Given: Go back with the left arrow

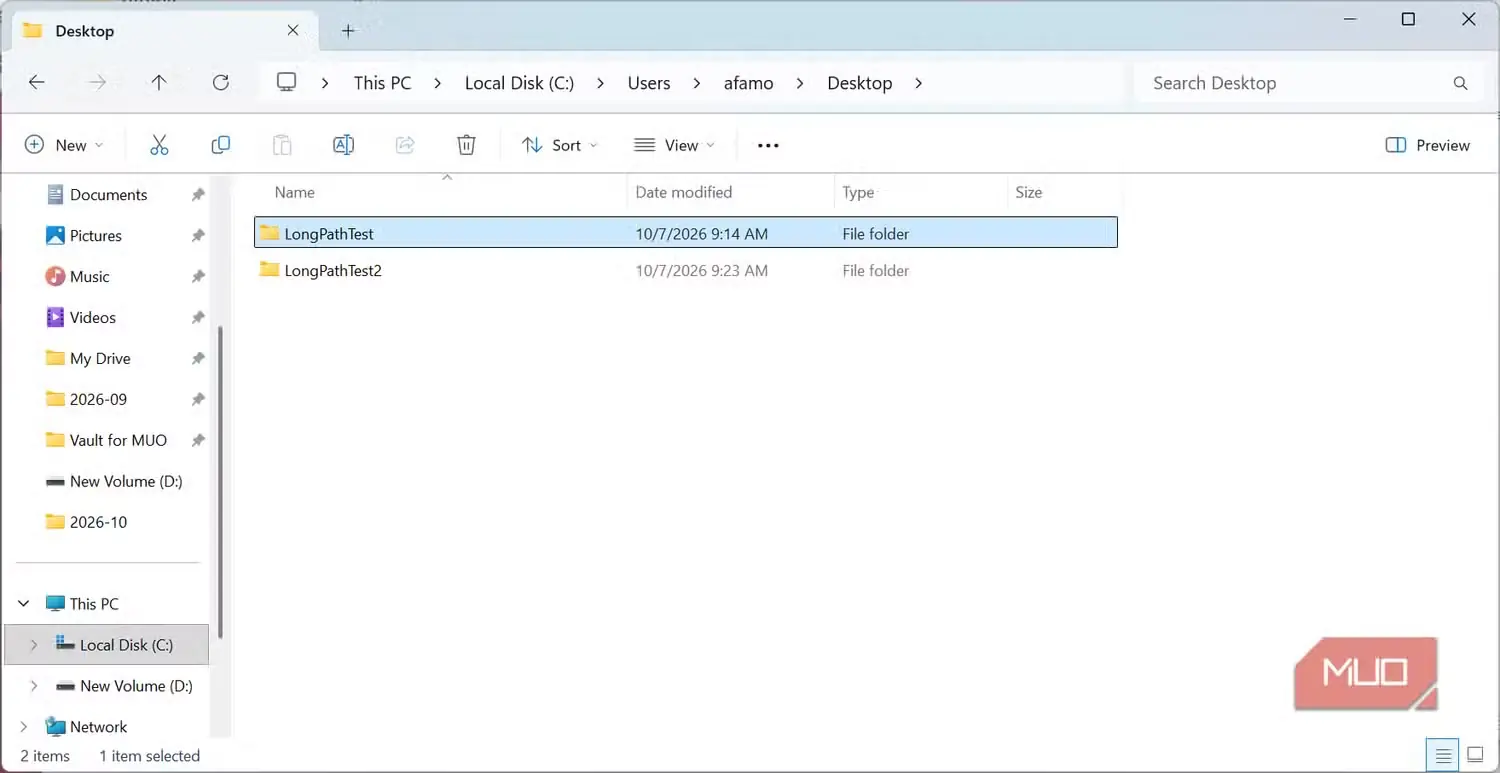Looking at the screenshot, I should pyautogui.click(x=37, y=83).
